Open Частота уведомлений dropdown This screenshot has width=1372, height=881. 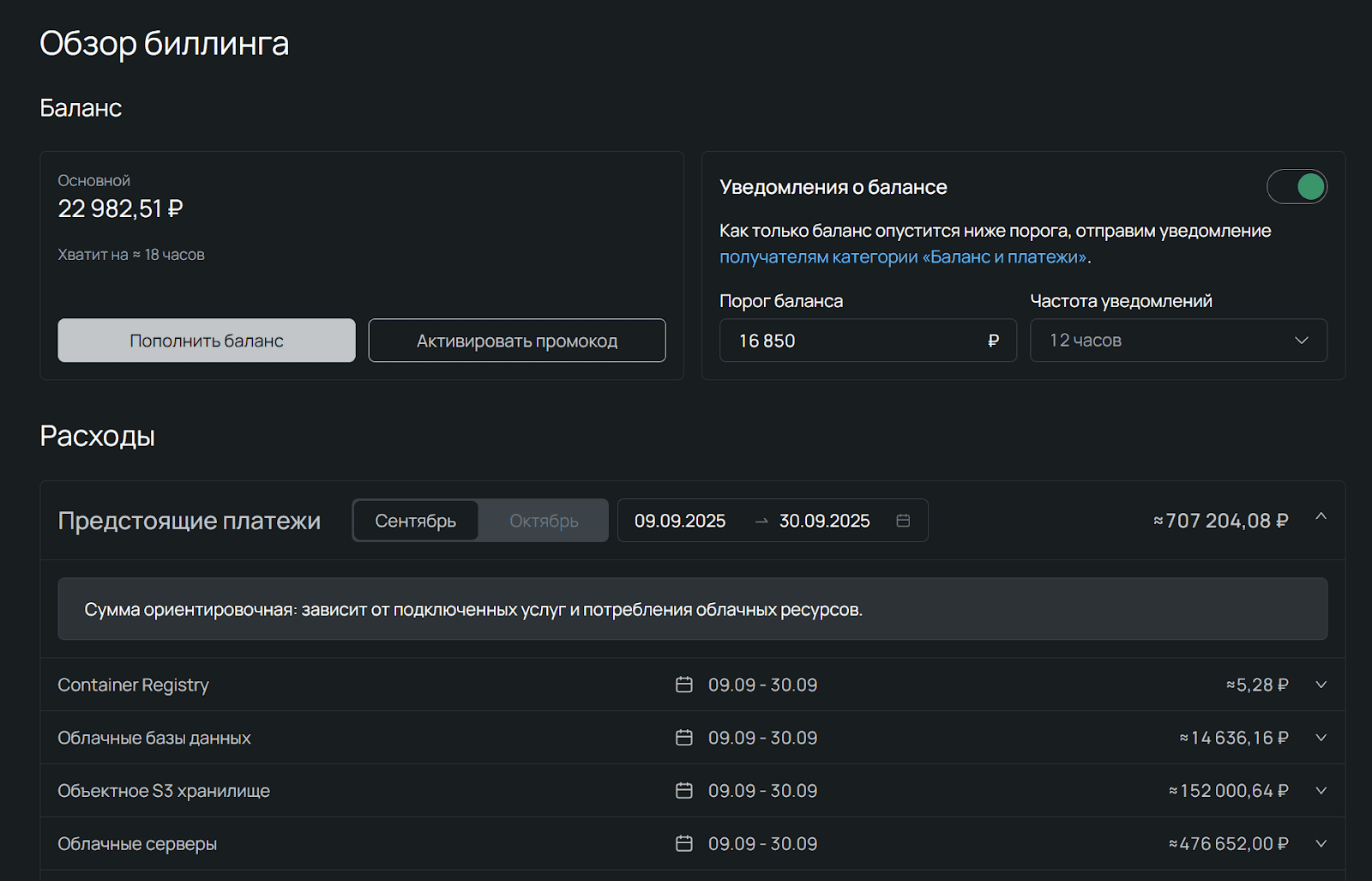1177,341
